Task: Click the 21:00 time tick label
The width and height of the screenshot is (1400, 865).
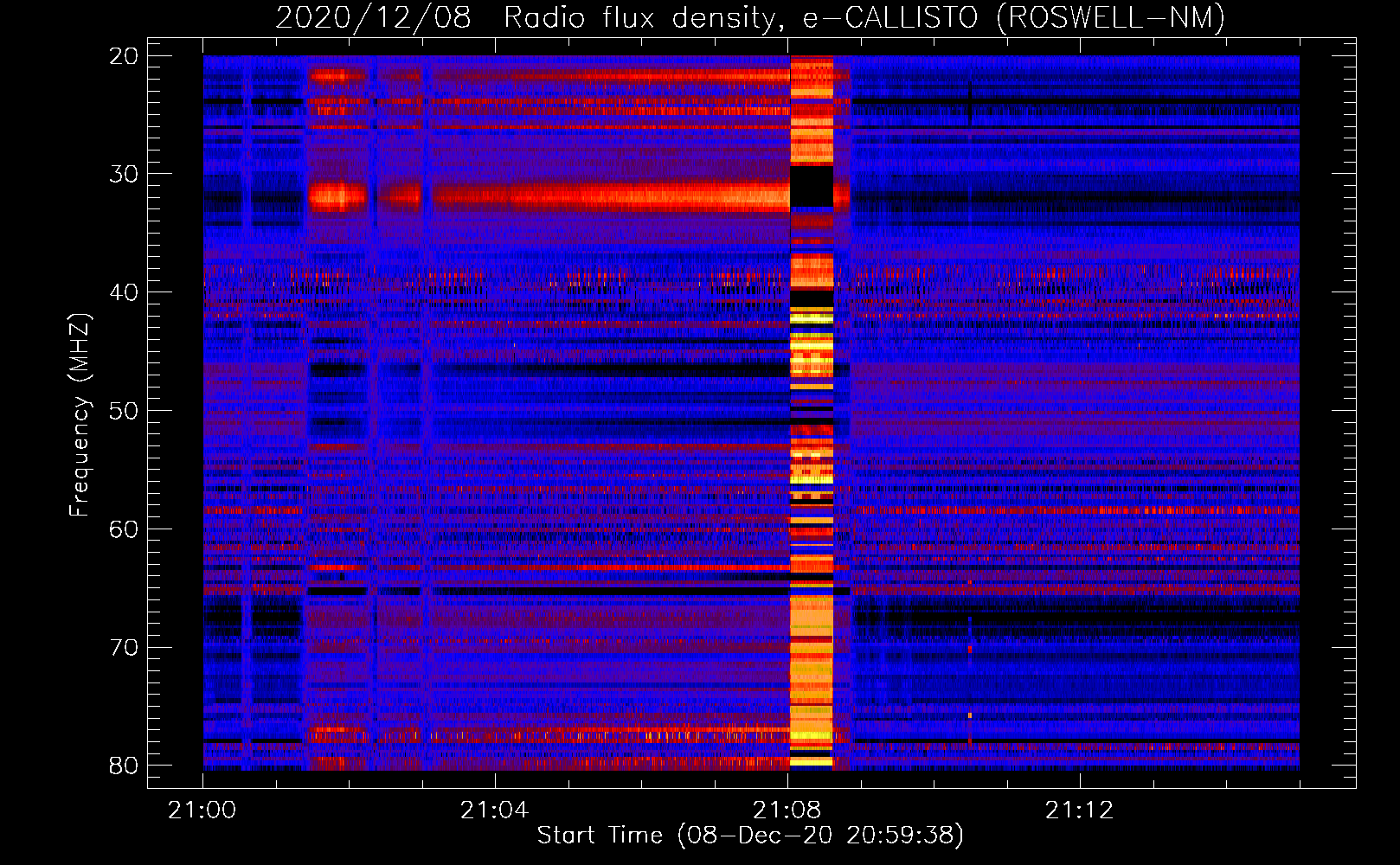Action: (202, 811)
